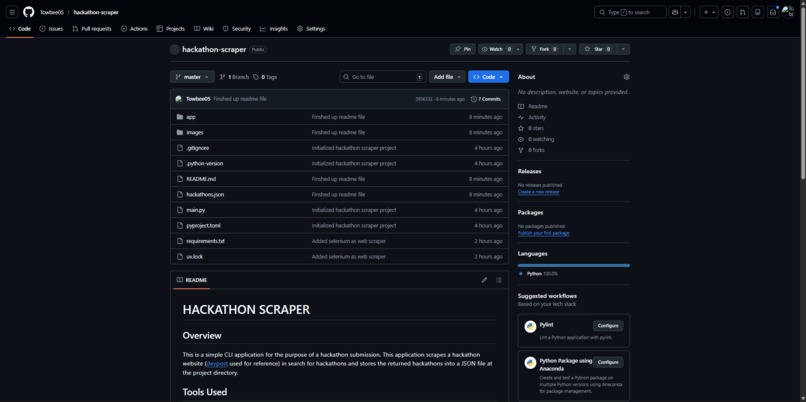806x402 pixels.
Task: Configure Python Package using Anaconda workflow
Action: pos(608,362)
